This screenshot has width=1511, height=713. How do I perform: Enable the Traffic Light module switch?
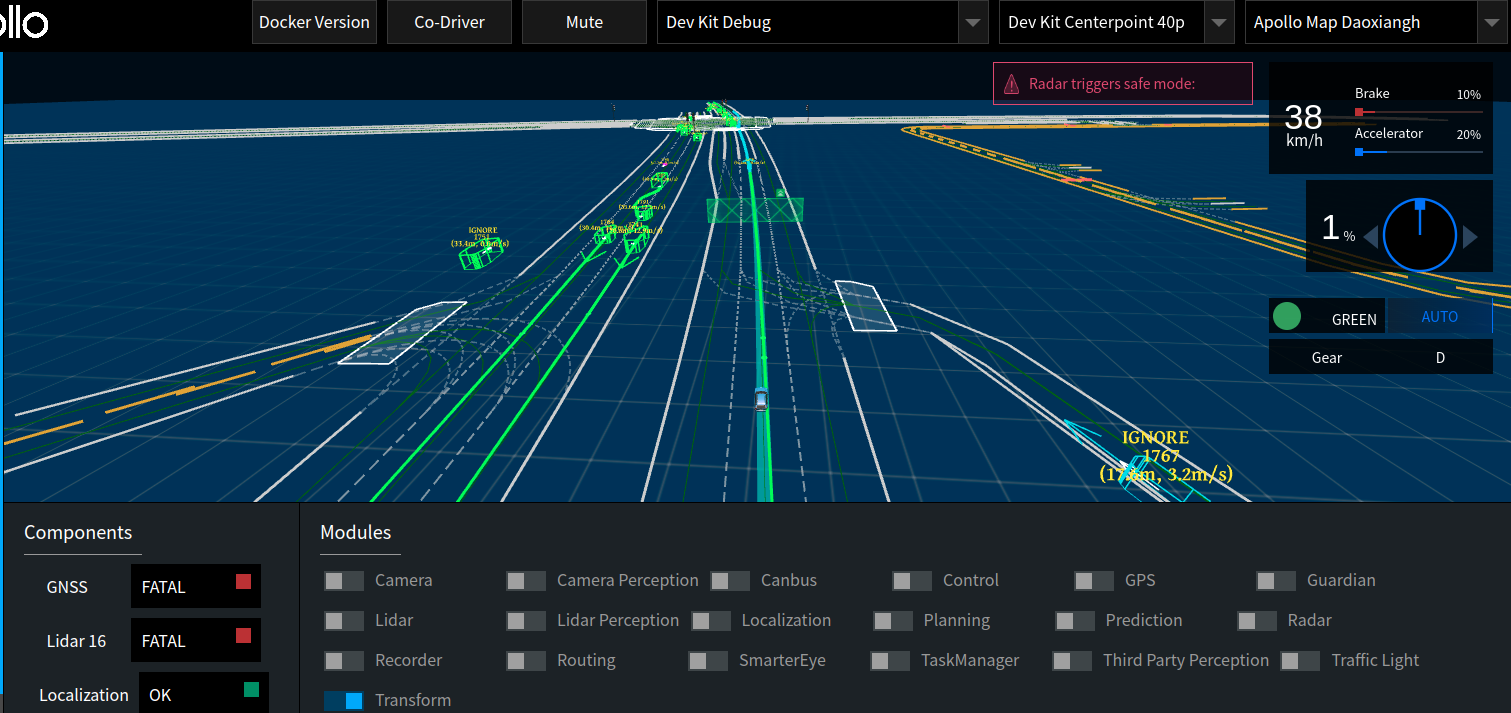point(1300,661)
